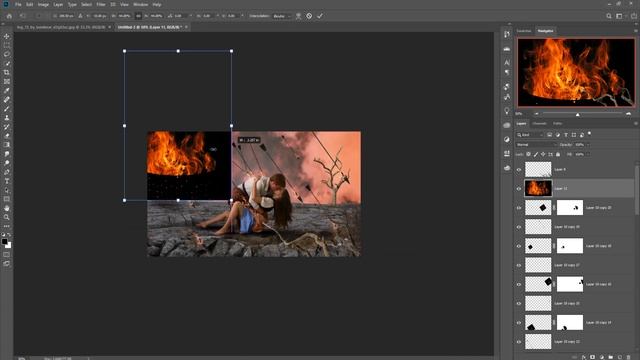Lock image pixels brush icon
640x360 pixels.
tap(536, 154)
